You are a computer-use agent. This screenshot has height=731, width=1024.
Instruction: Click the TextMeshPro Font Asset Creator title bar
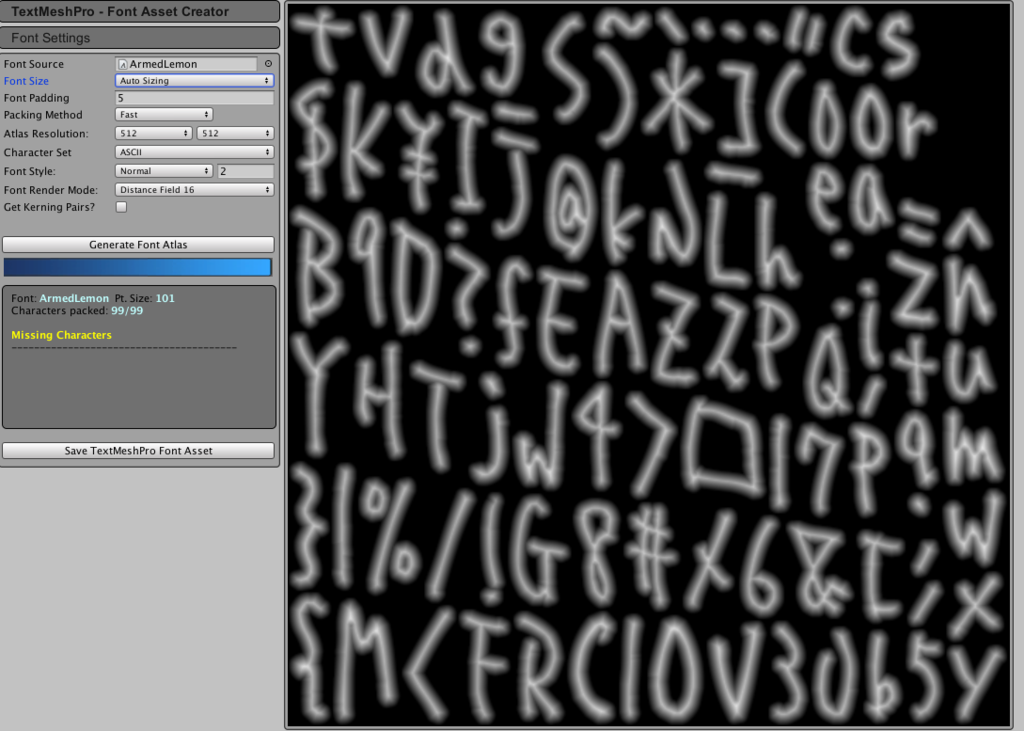click(140, 11)
